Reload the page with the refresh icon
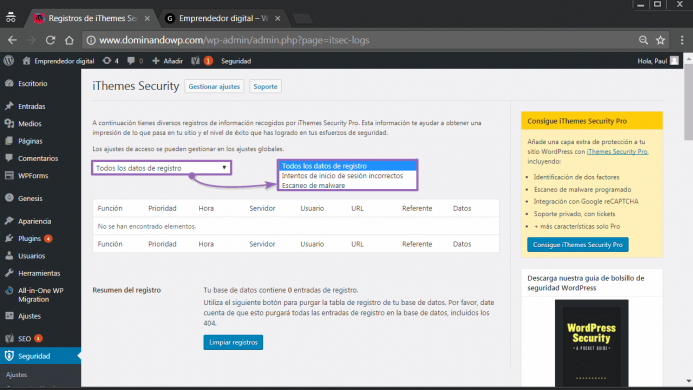The height and width of the screenshot is (390, 693). point(50,40)
